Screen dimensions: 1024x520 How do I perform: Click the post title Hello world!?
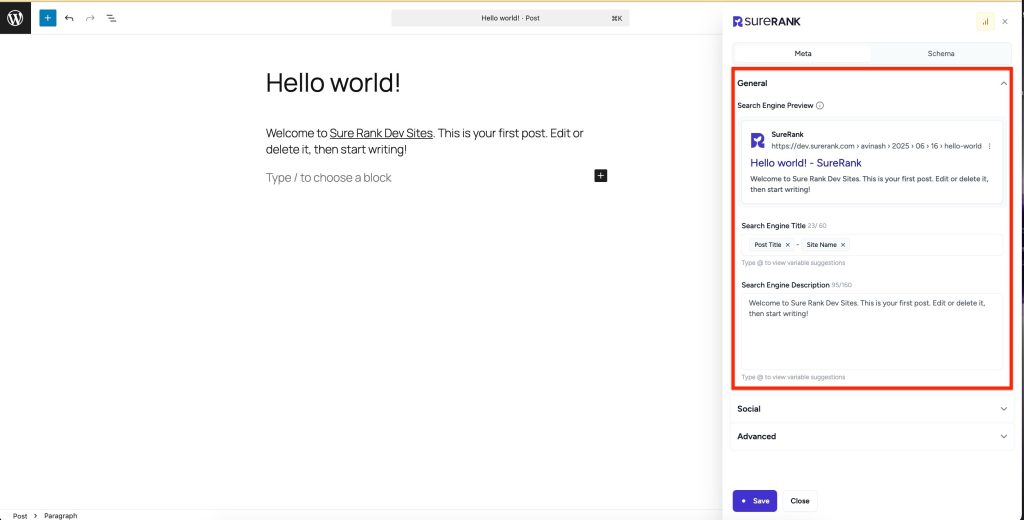pos(333,83)
